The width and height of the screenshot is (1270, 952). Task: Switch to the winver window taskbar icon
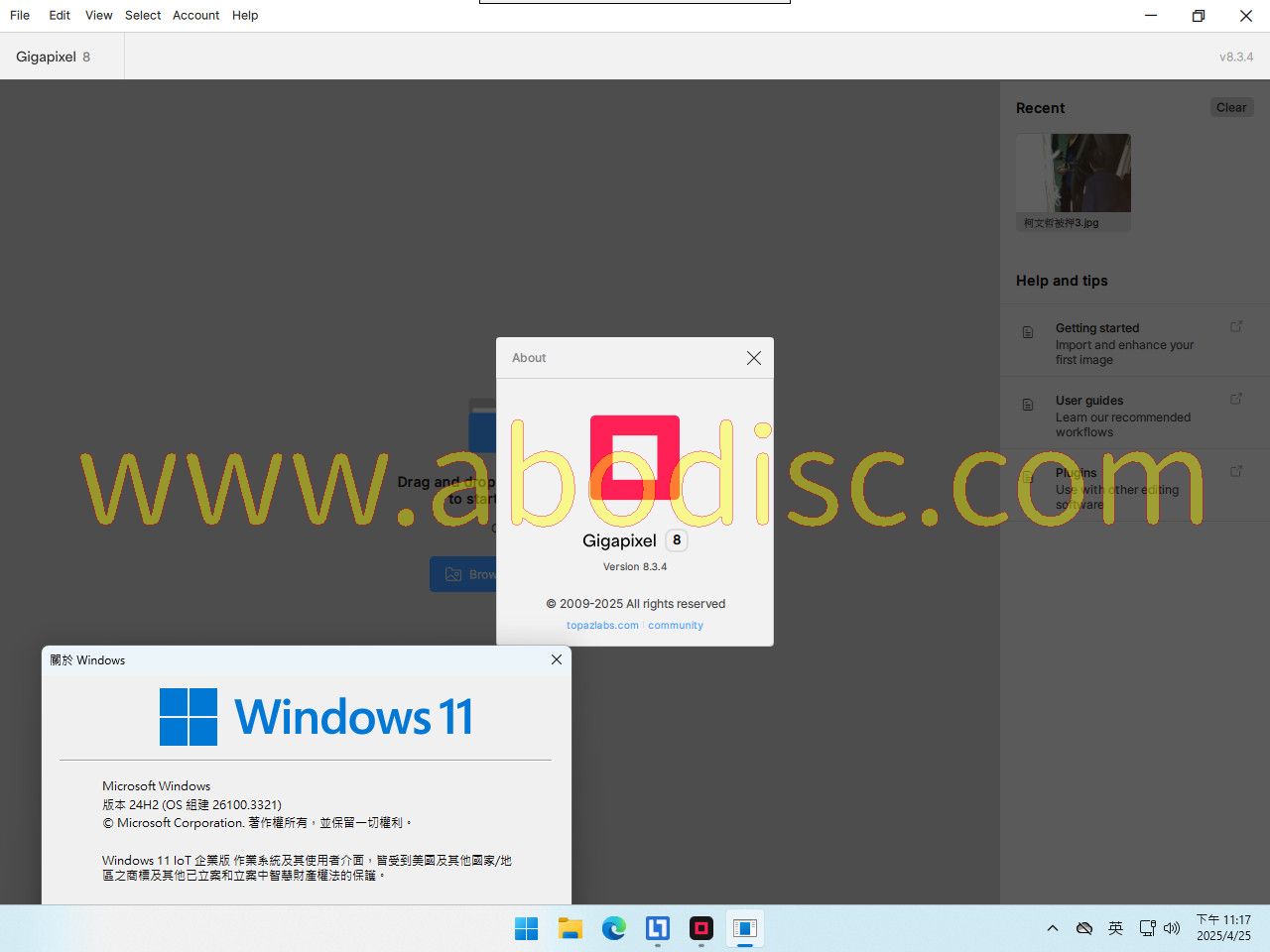pyautogui.click(x=745, y=928)
